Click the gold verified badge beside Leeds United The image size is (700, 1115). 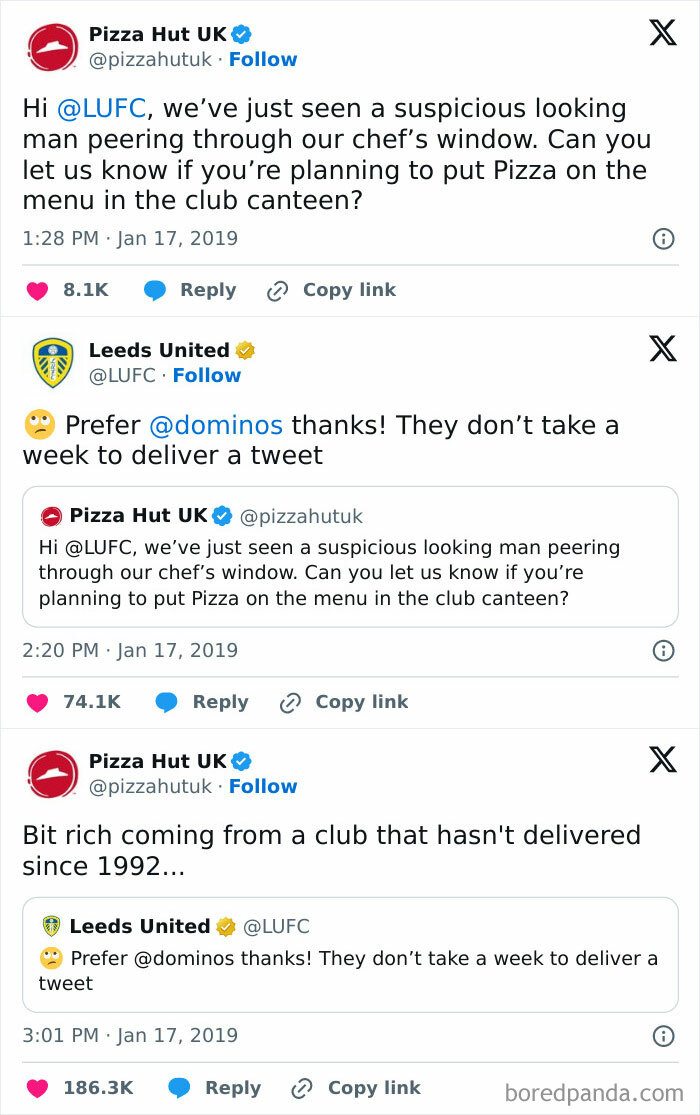pyautogui.click(x=242, y=350)
